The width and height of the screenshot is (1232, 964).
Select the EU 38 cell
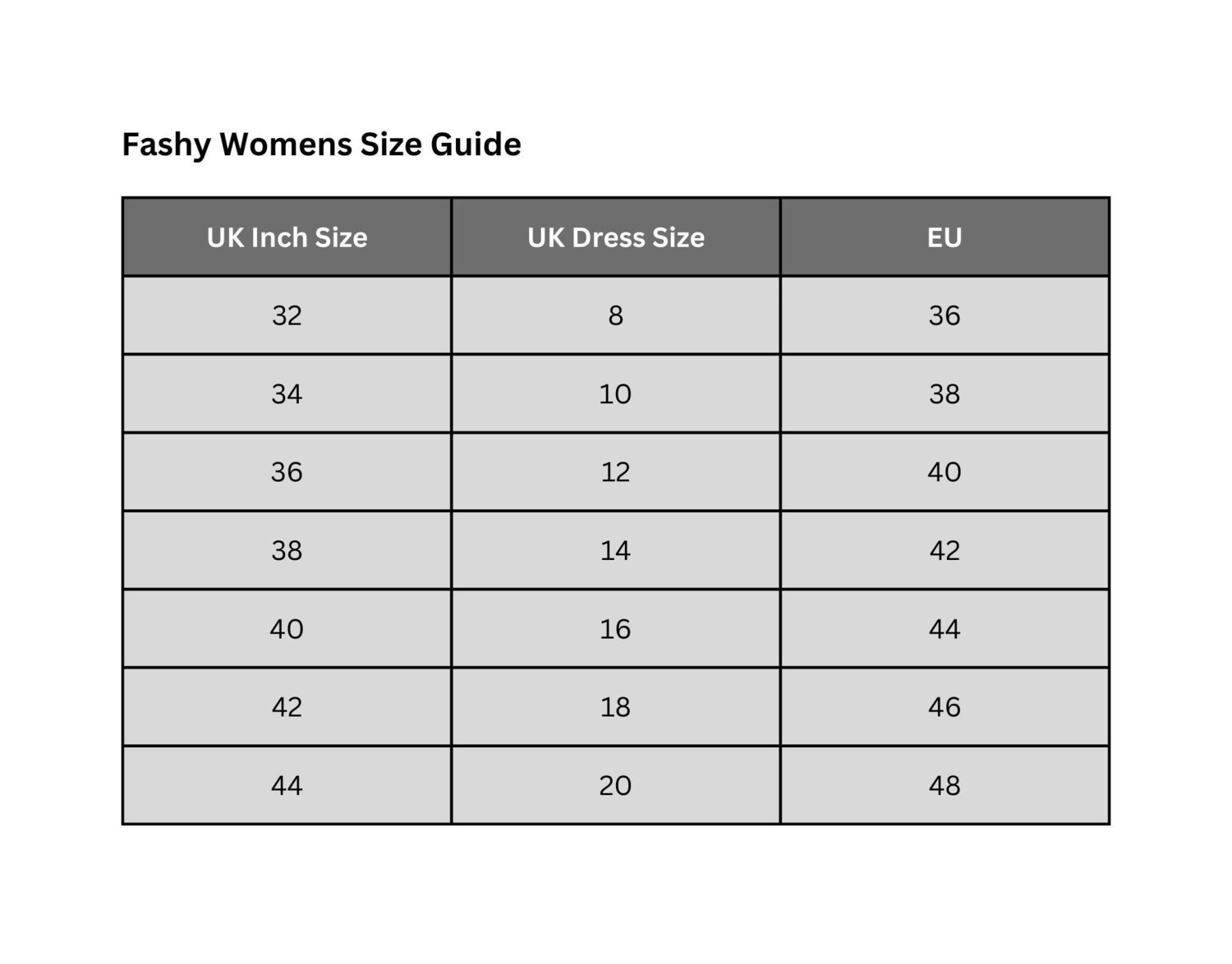click(x=944, y=394)
